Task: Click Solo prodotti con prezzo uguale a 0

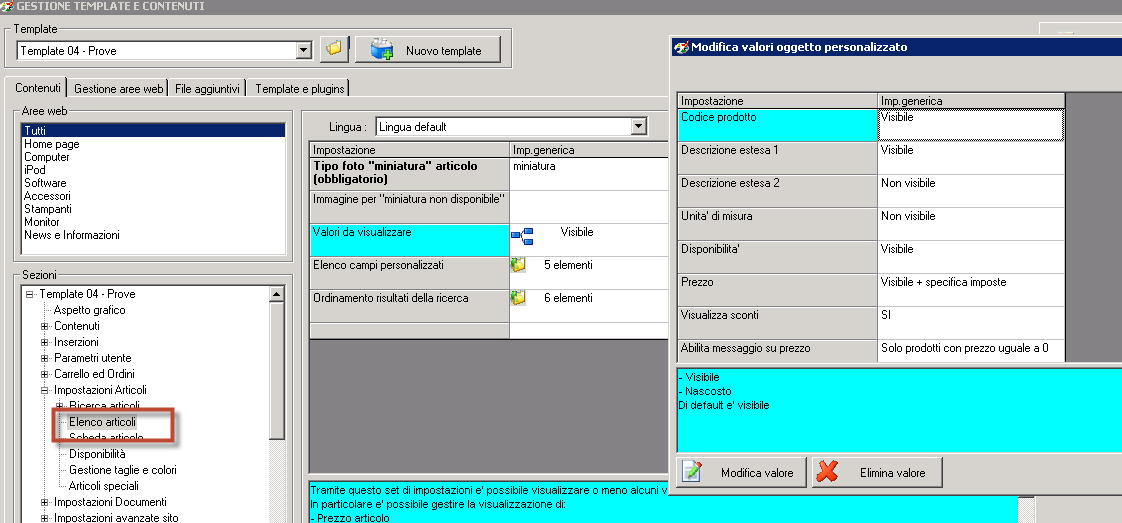Action: [971, 351]
